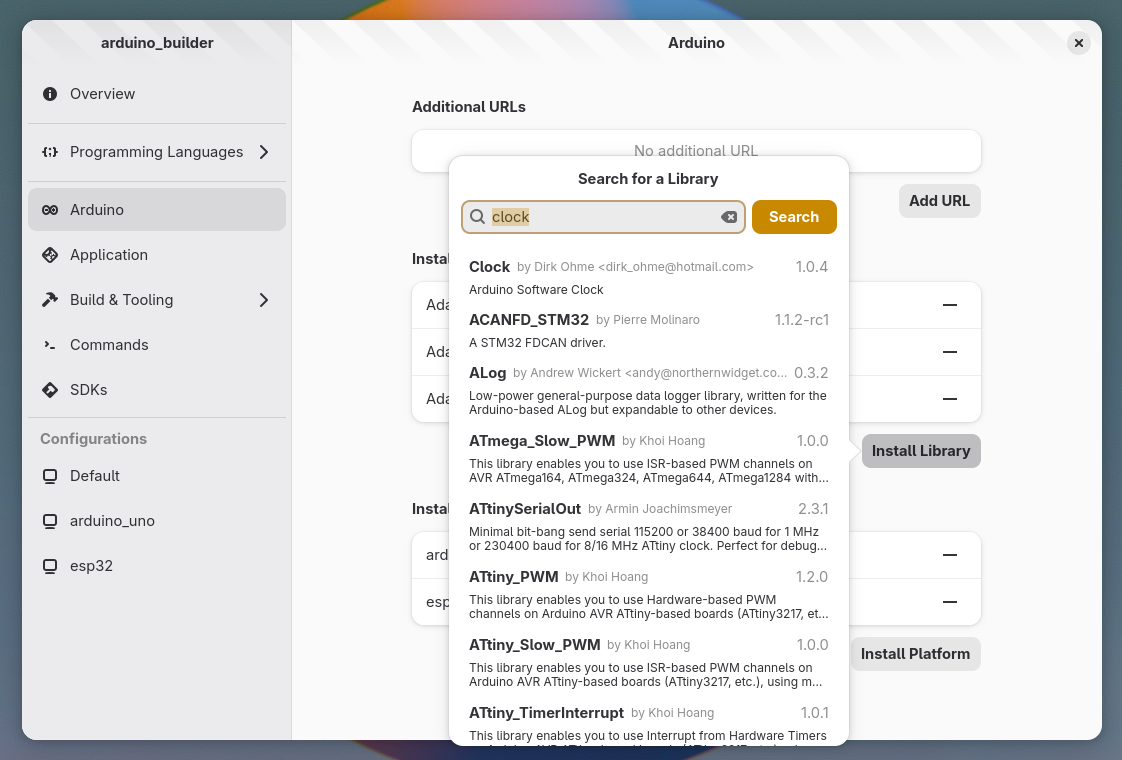Open the Overview page

pos(157,94)
